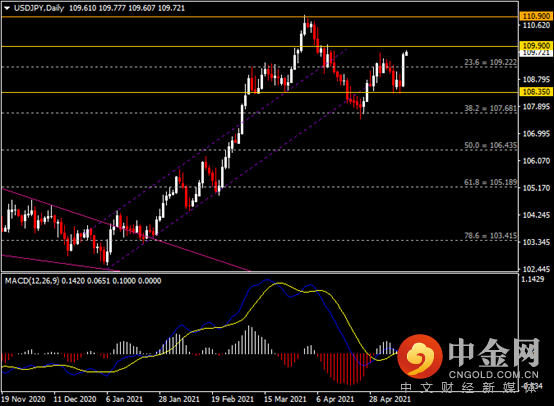
Task: Click the USDJPY,Daily chart title
Action: tap(39, 8)
